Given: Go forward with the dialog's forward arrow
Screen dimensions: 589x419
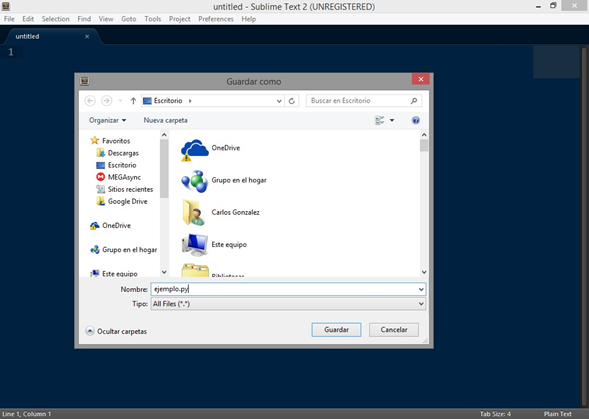Looking at the screenshot, I should point(107,101).
